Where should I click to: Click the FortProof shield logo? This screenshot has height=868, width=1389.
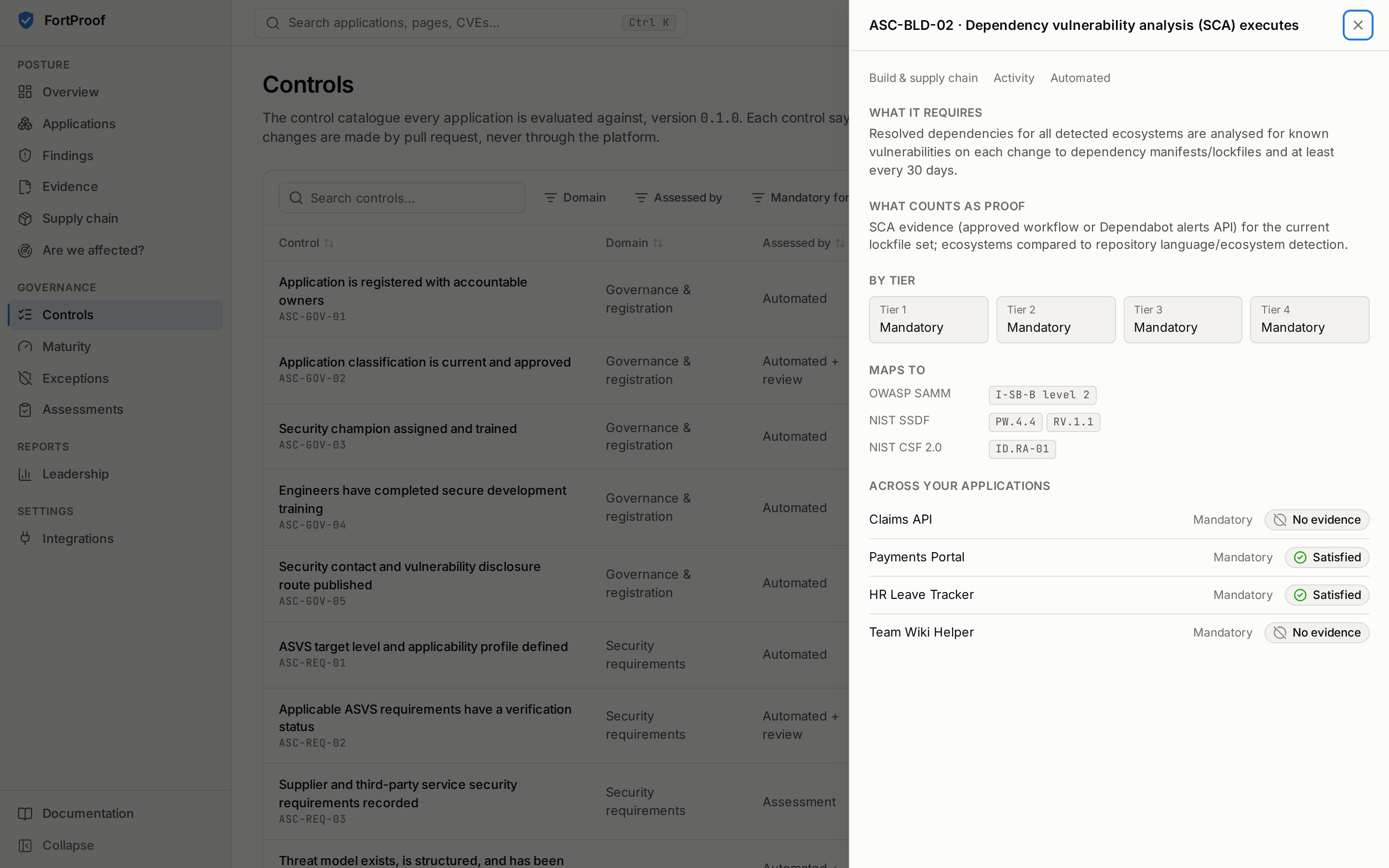coord(26,20)
